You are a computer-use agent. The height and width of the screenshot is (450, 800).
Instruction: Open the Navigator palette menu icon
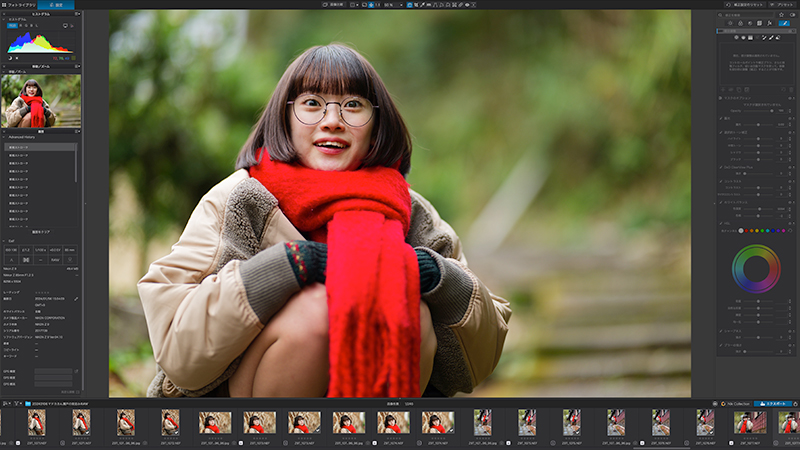tap(78, 66)
